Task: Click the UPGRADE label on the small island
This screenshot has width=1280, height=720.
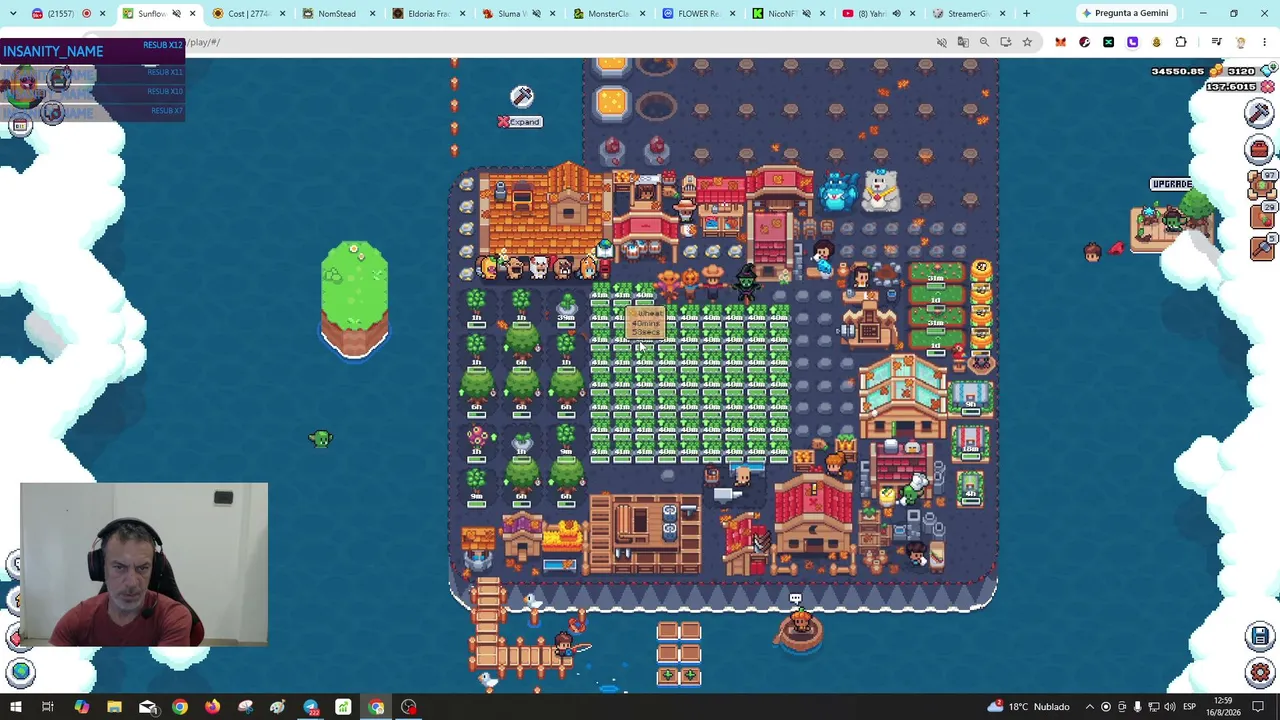Action: point(1171,185)
